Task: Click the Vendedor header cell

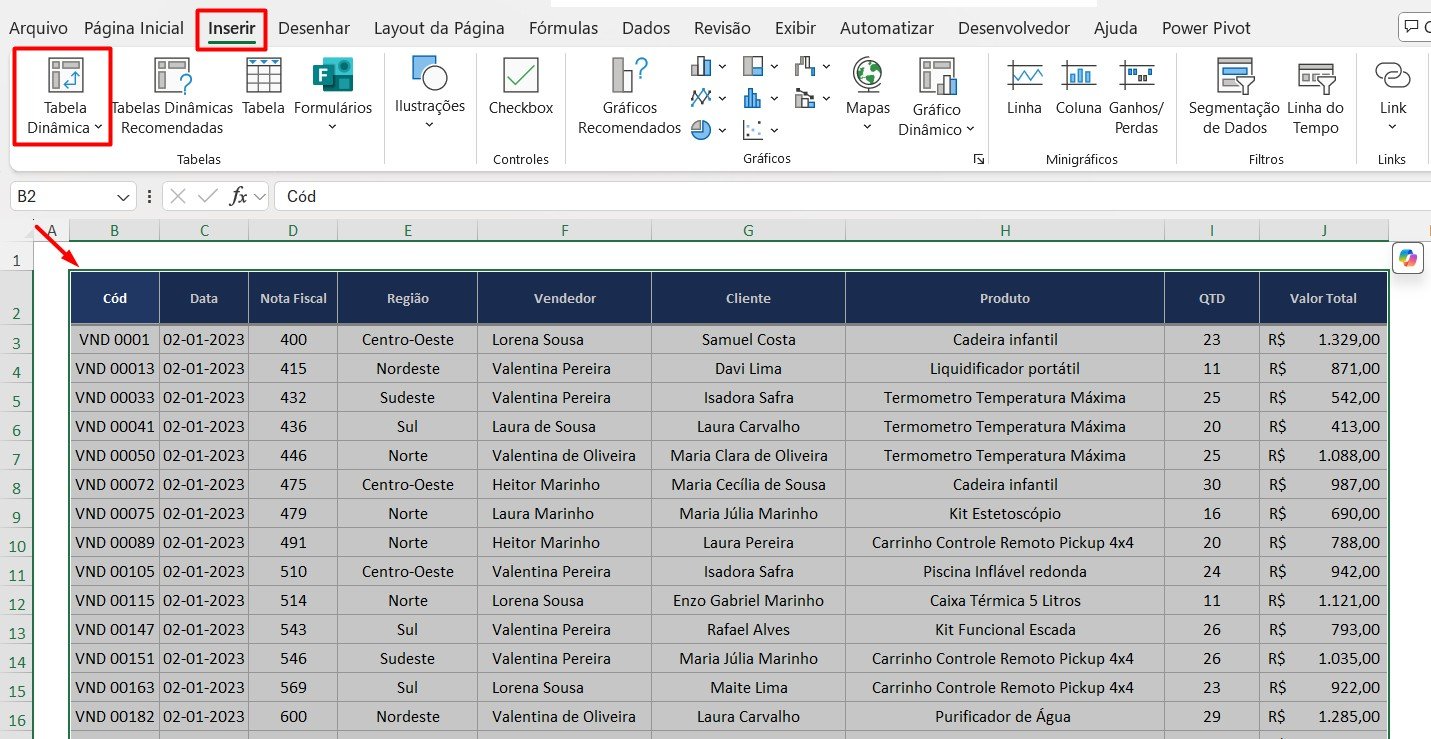Action: [564, 298]
